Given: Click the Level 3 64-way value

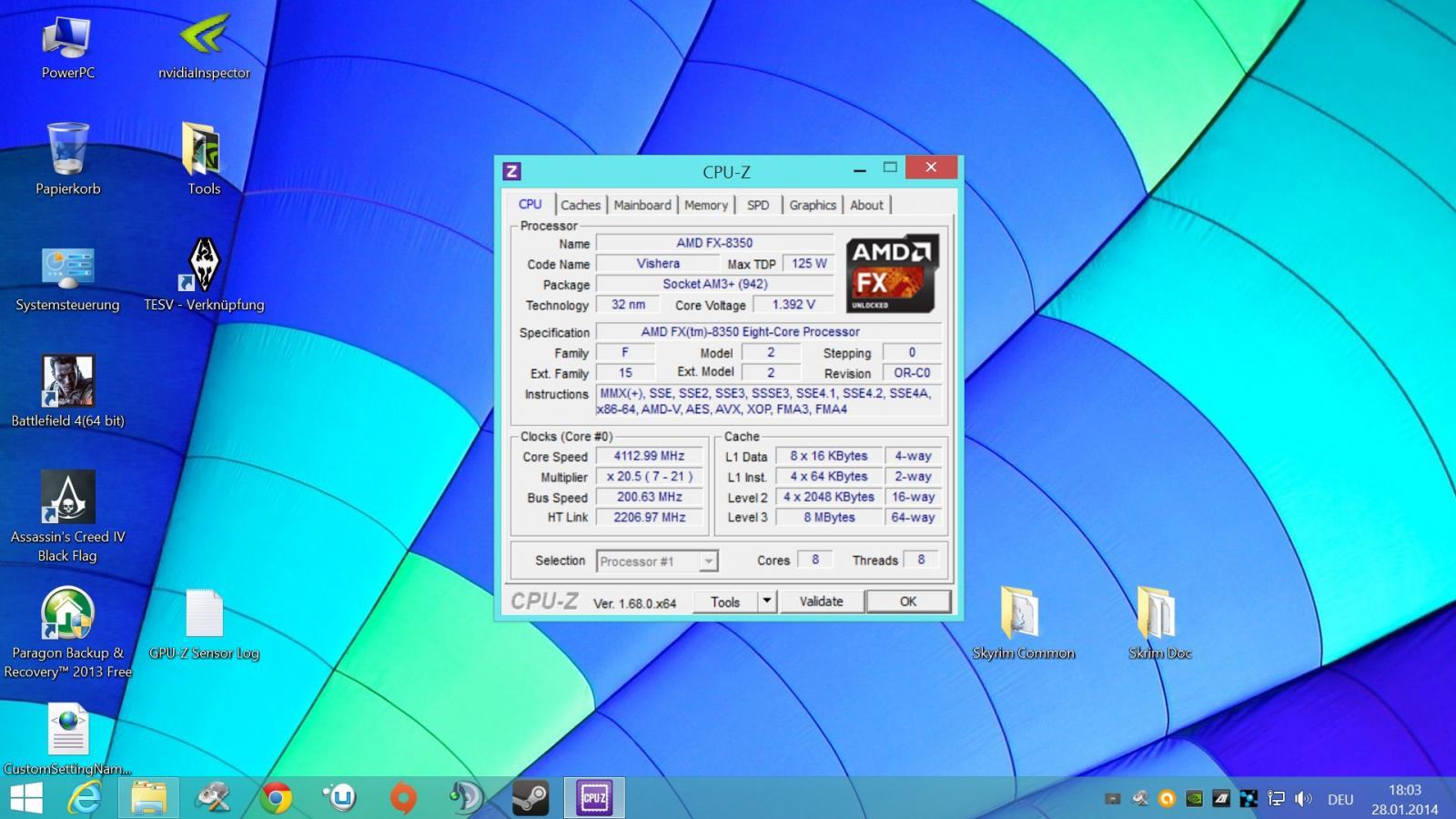Looking at the screenshot, I should 913,517.
